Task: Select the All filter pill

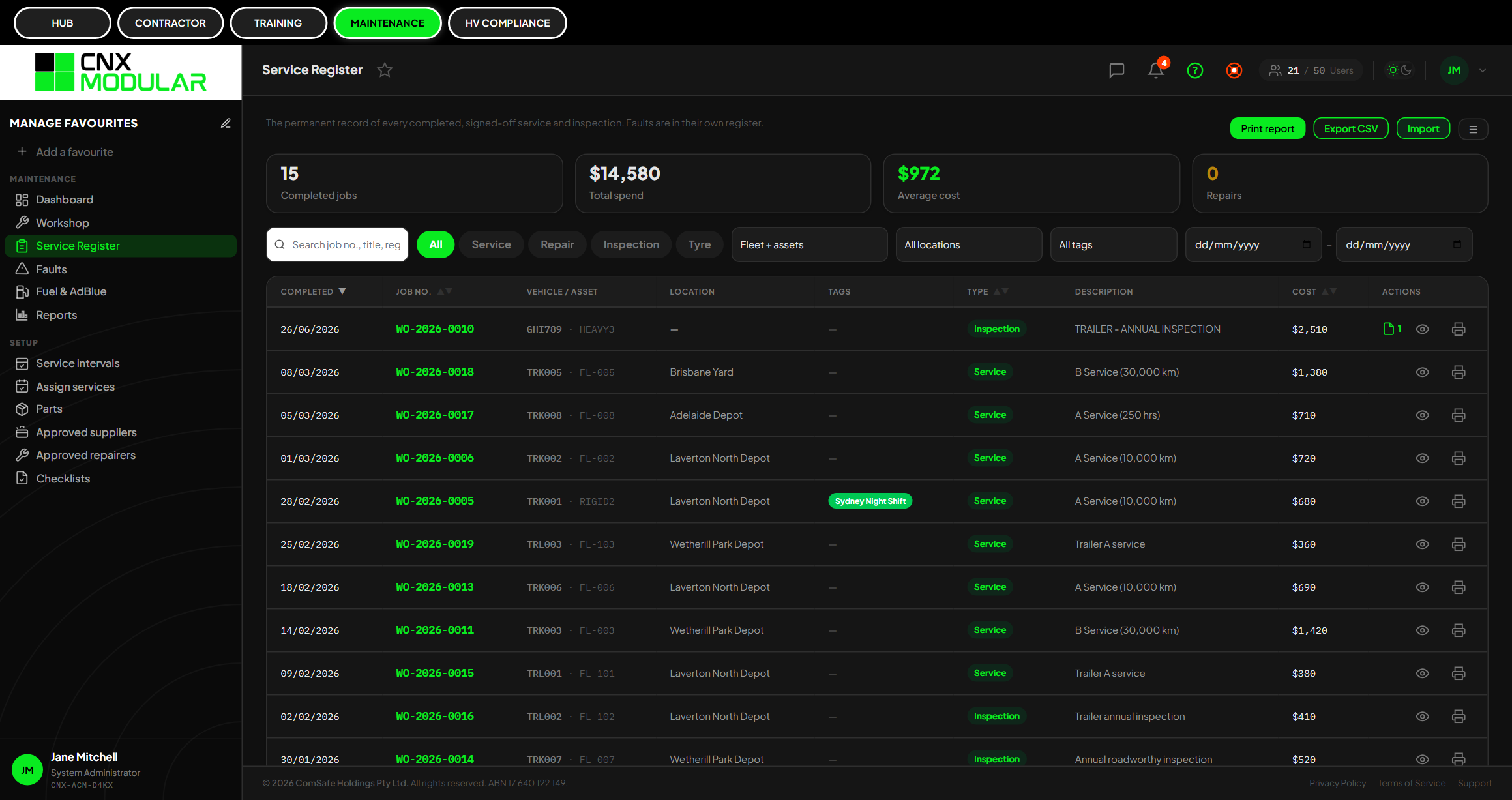Action: 436,244
